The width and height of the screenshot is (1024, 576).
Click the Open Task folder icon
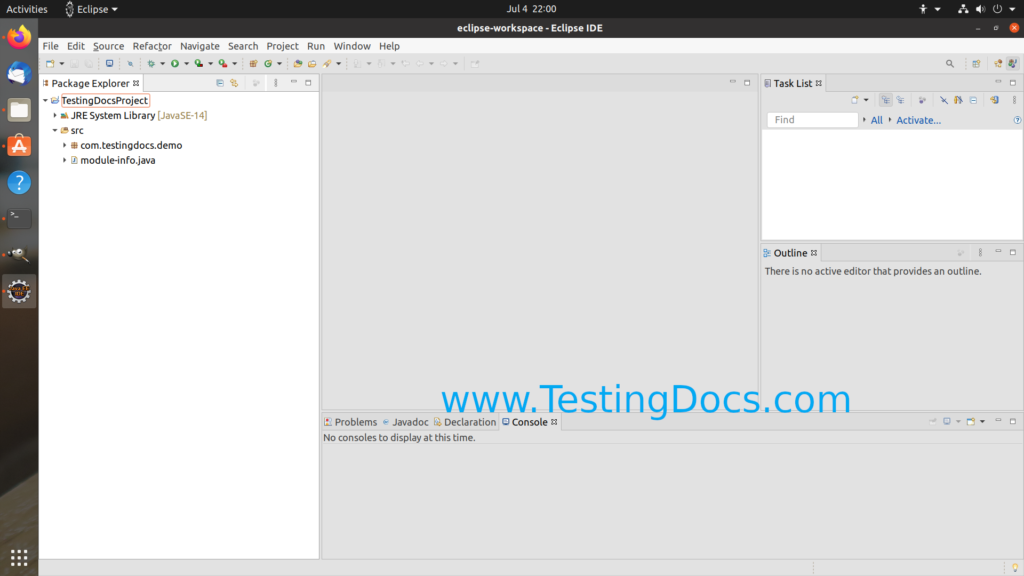[312, 63]
